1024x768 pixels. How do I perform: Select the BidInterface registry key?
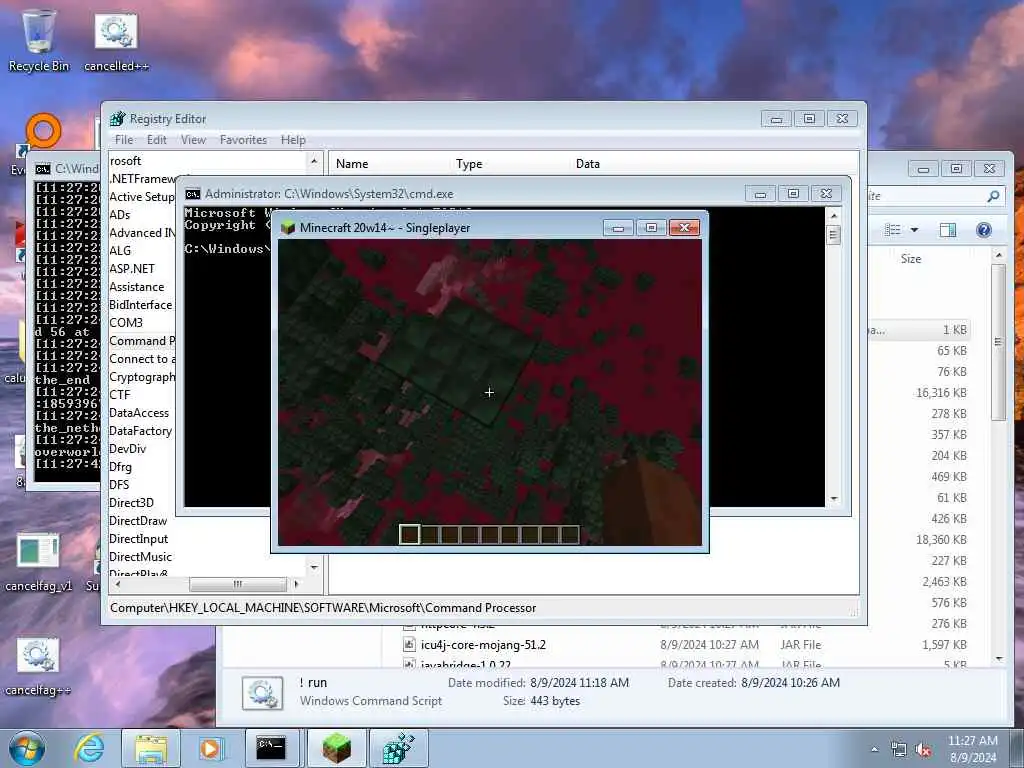tap(140, 305)
